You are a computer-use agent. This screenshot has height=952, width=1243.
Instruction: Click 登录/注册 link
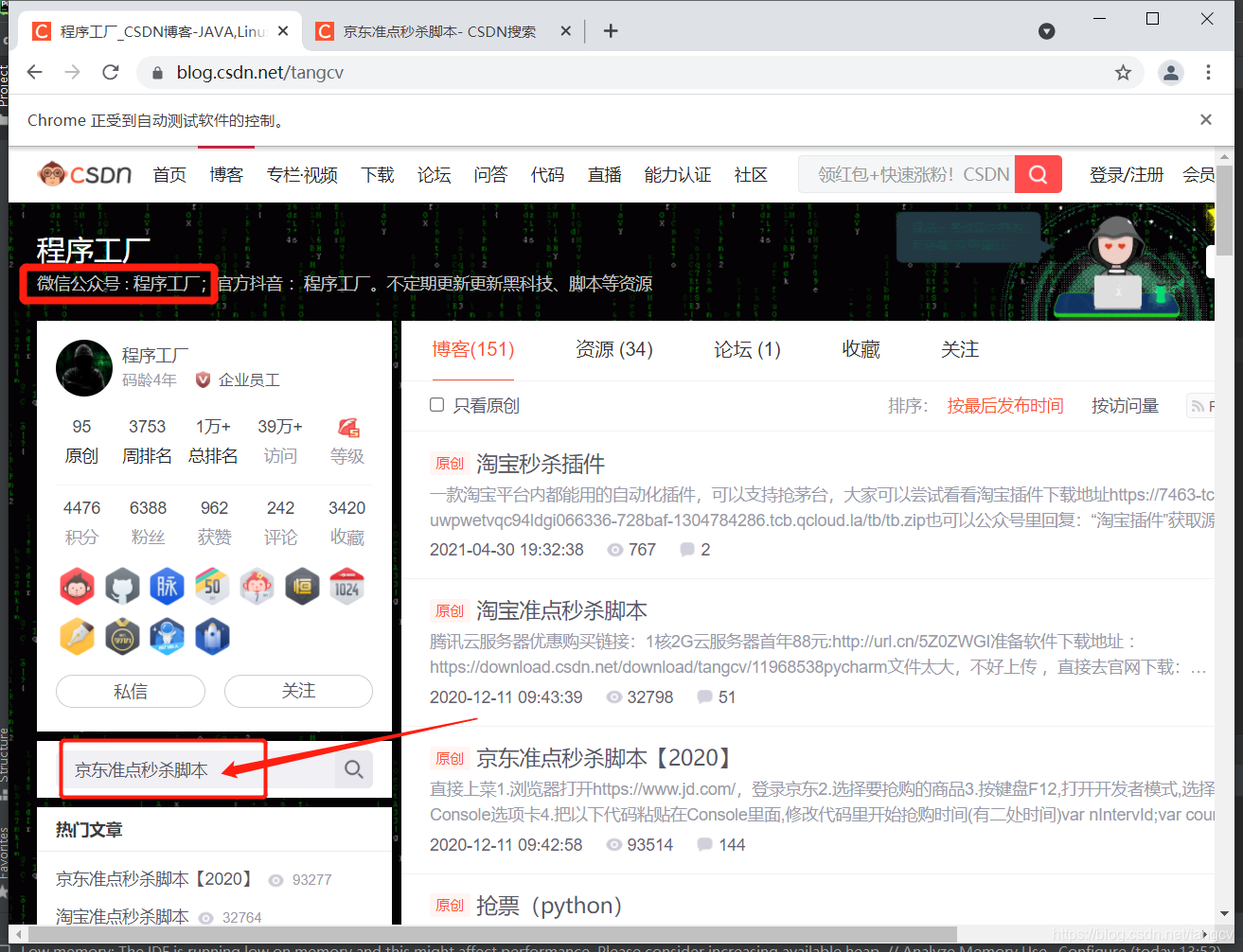point(1127,175)
